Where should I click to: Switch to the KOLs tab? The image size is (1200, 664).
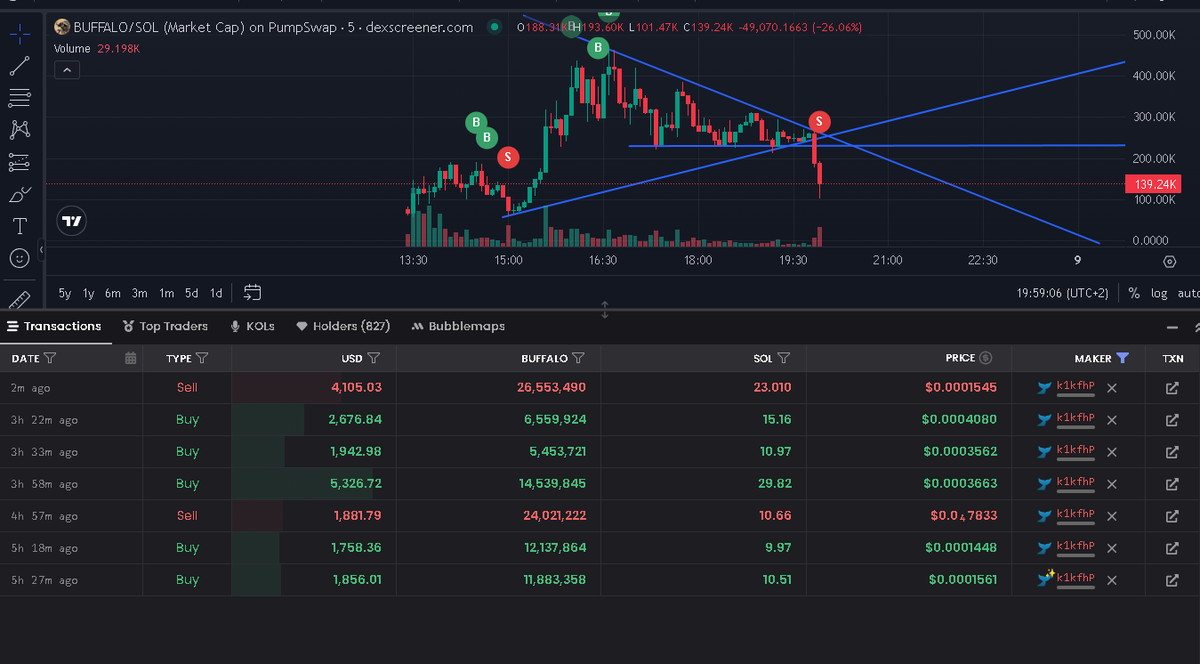tap(252, 326)
